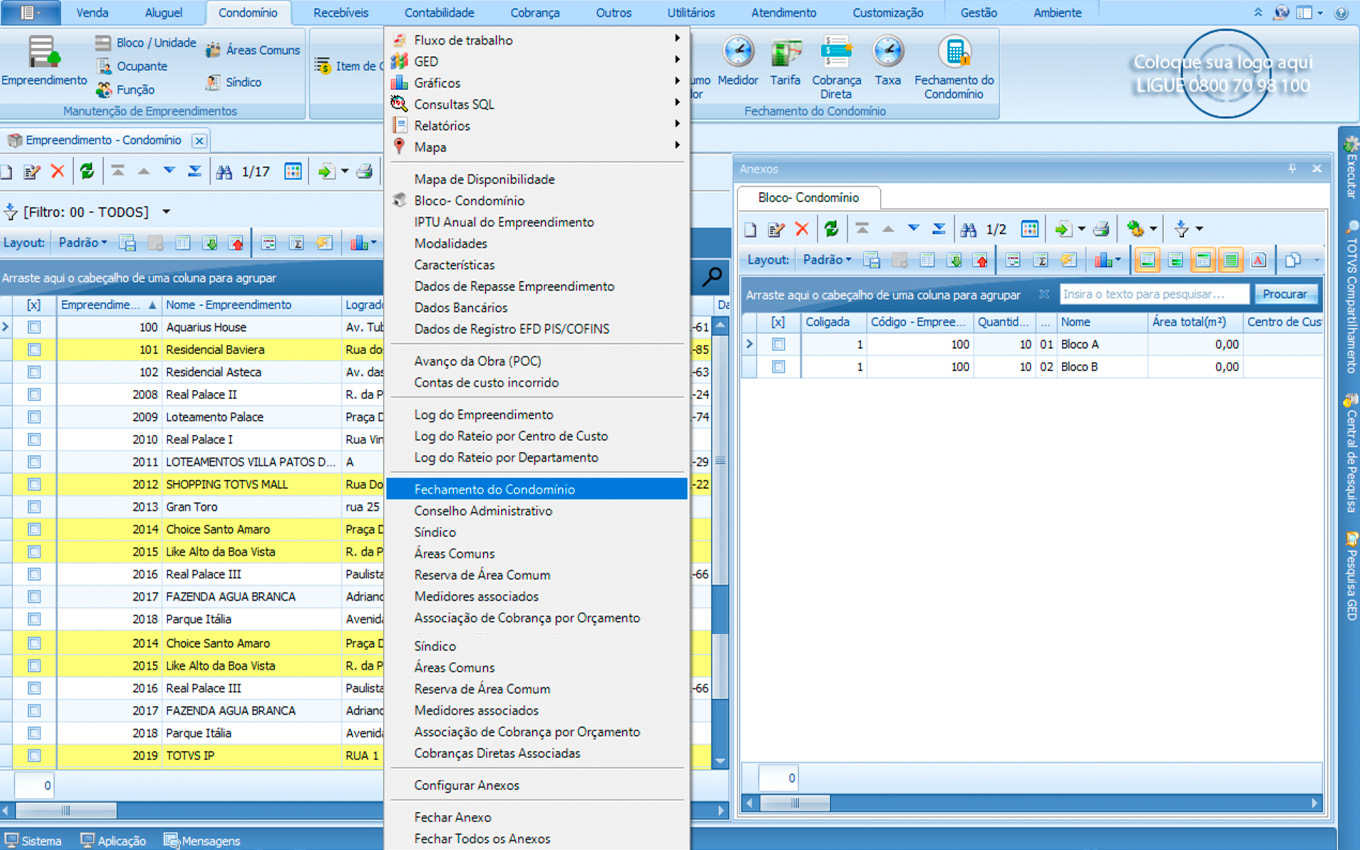This screenshot has width=1360, height=850.
Task: Select the Bloco A row checkbox
Action: point(778,344)
